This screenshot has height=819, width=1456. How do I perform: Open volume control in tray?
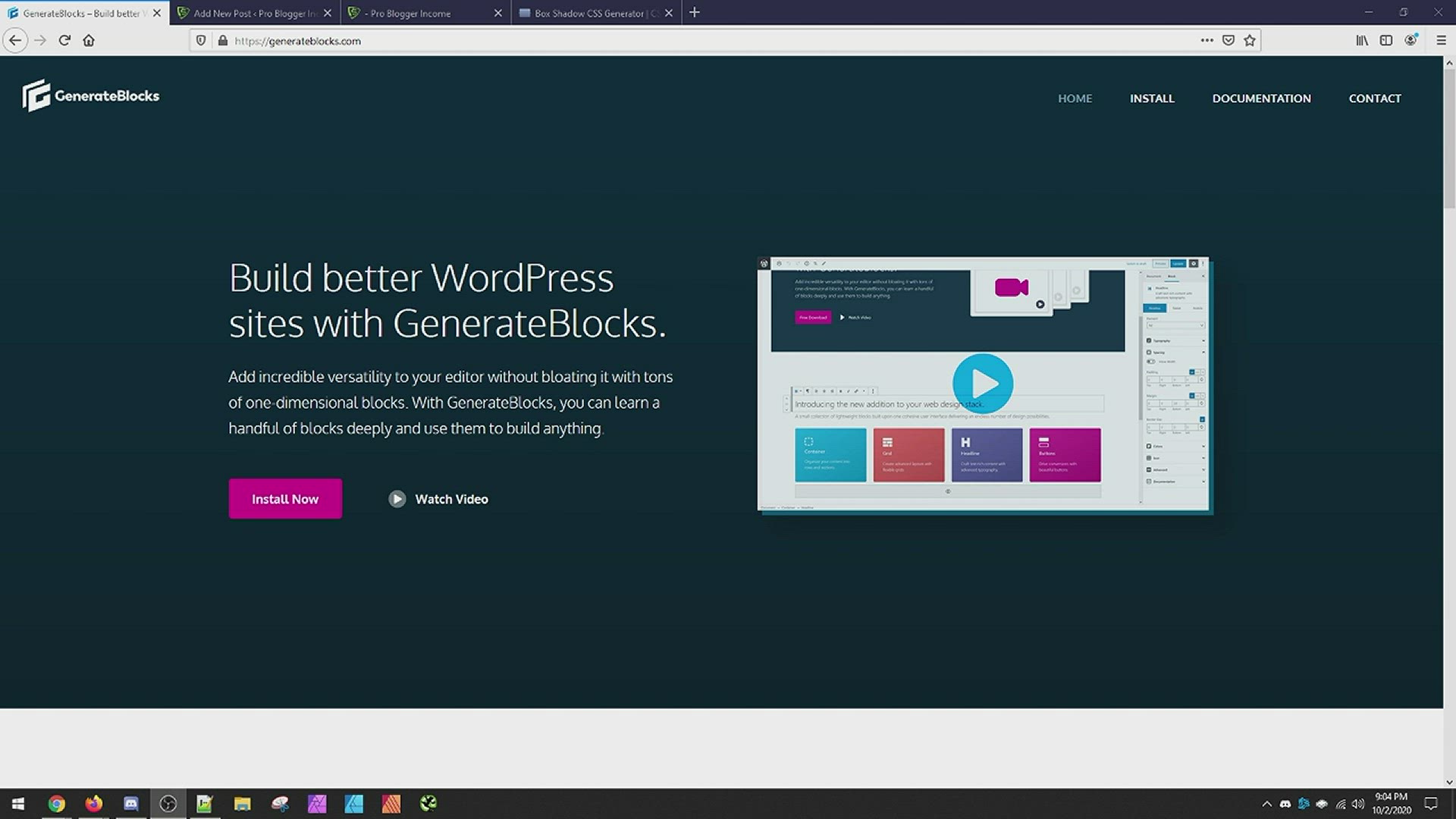[x=1358, y=804]
